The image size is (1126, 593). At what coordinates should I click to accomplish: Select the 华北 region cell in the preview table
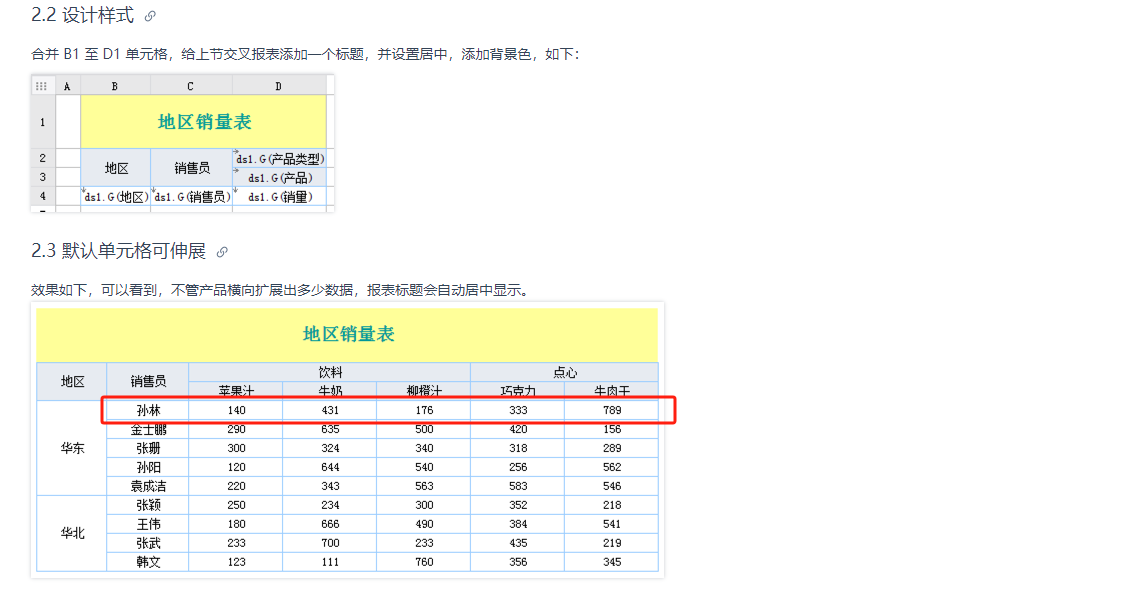[x=72, y=533]
